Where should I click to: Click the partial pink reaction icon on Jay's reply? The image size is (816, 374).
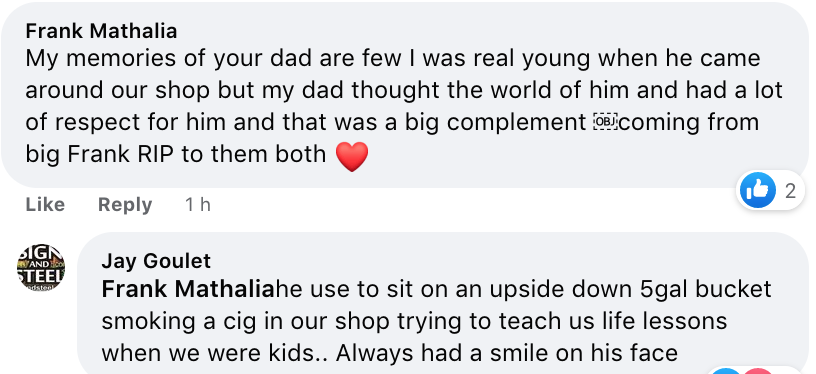click(758, 371)
